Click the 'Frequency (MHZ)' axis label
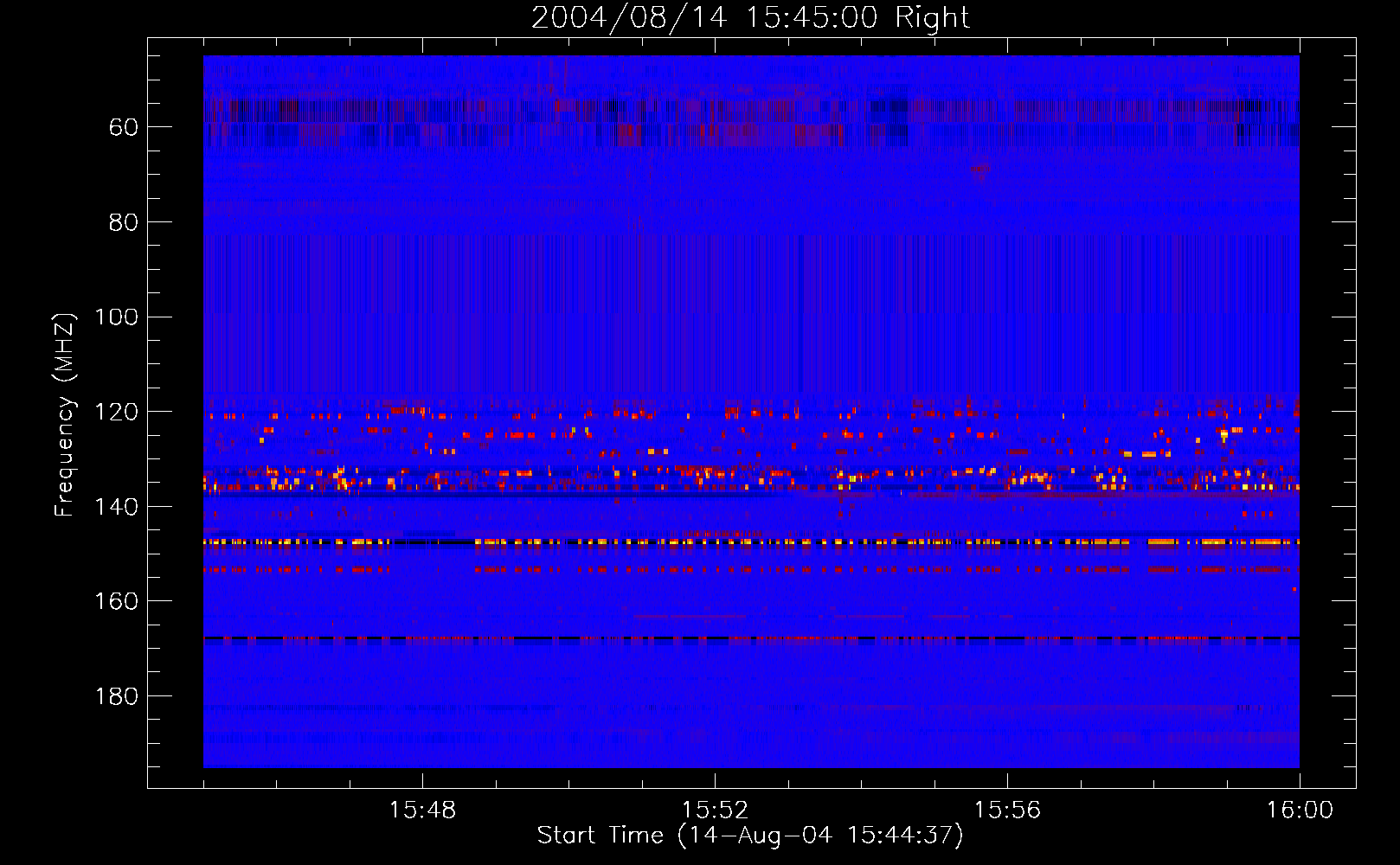Image resolution: width=1400 pixels, height=865 pixels. pyautogui.click(x=65, y=414)
